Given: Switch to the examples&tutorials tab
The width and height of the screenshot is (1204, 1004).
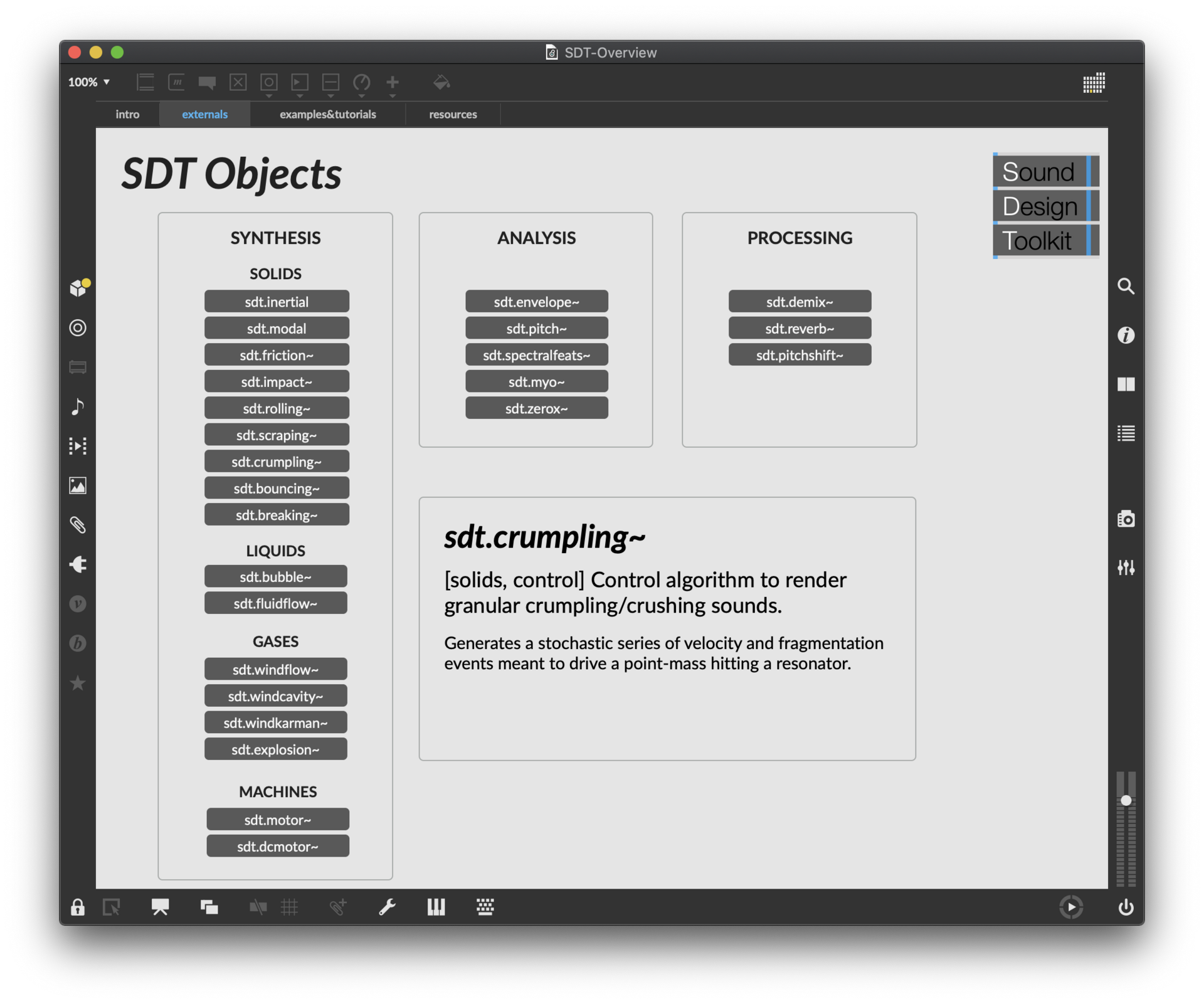Looking at the screenshot, I should 327,114.
